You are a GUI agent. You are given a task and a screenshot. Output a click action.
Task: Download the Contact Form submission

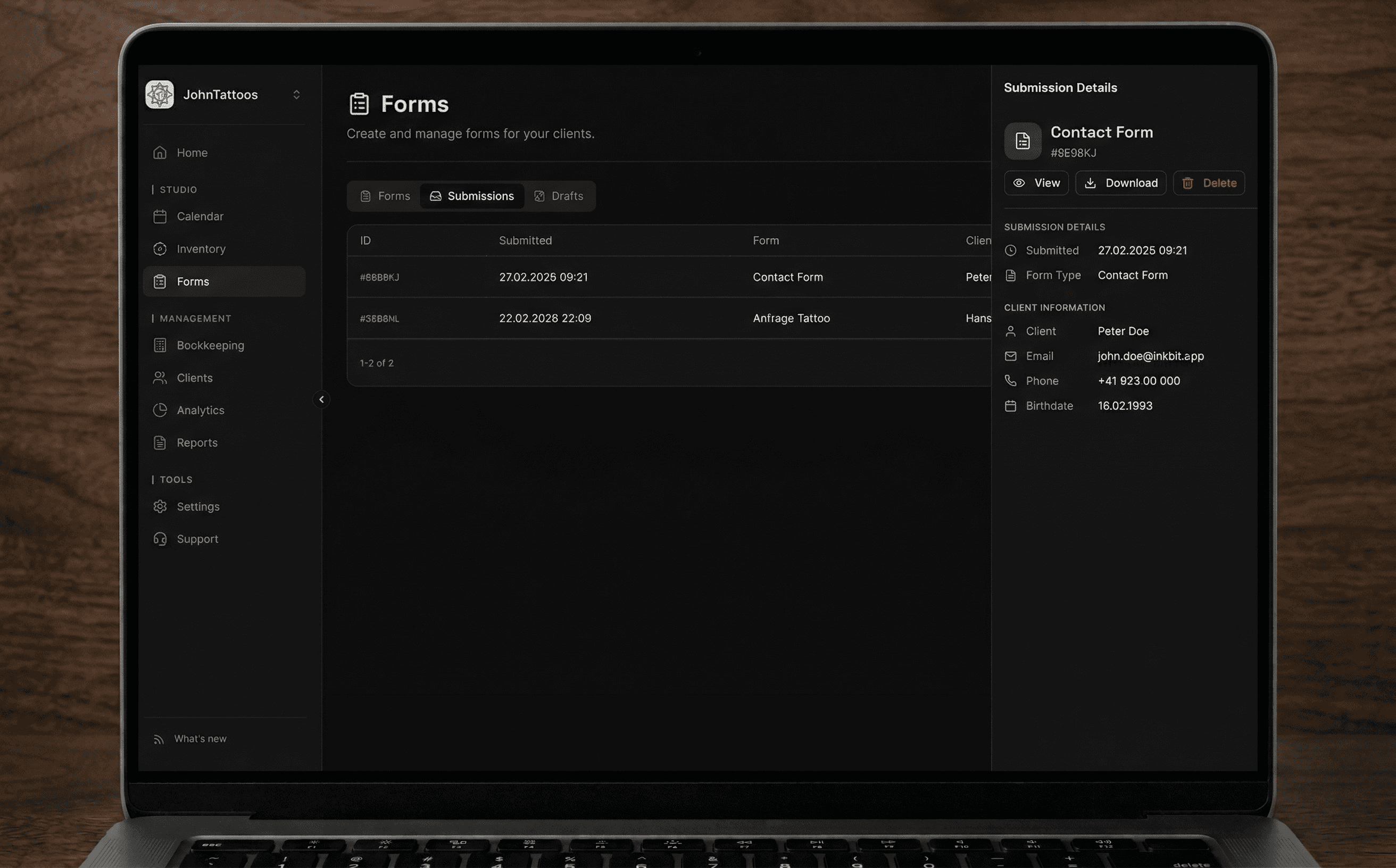point(1120,183)
